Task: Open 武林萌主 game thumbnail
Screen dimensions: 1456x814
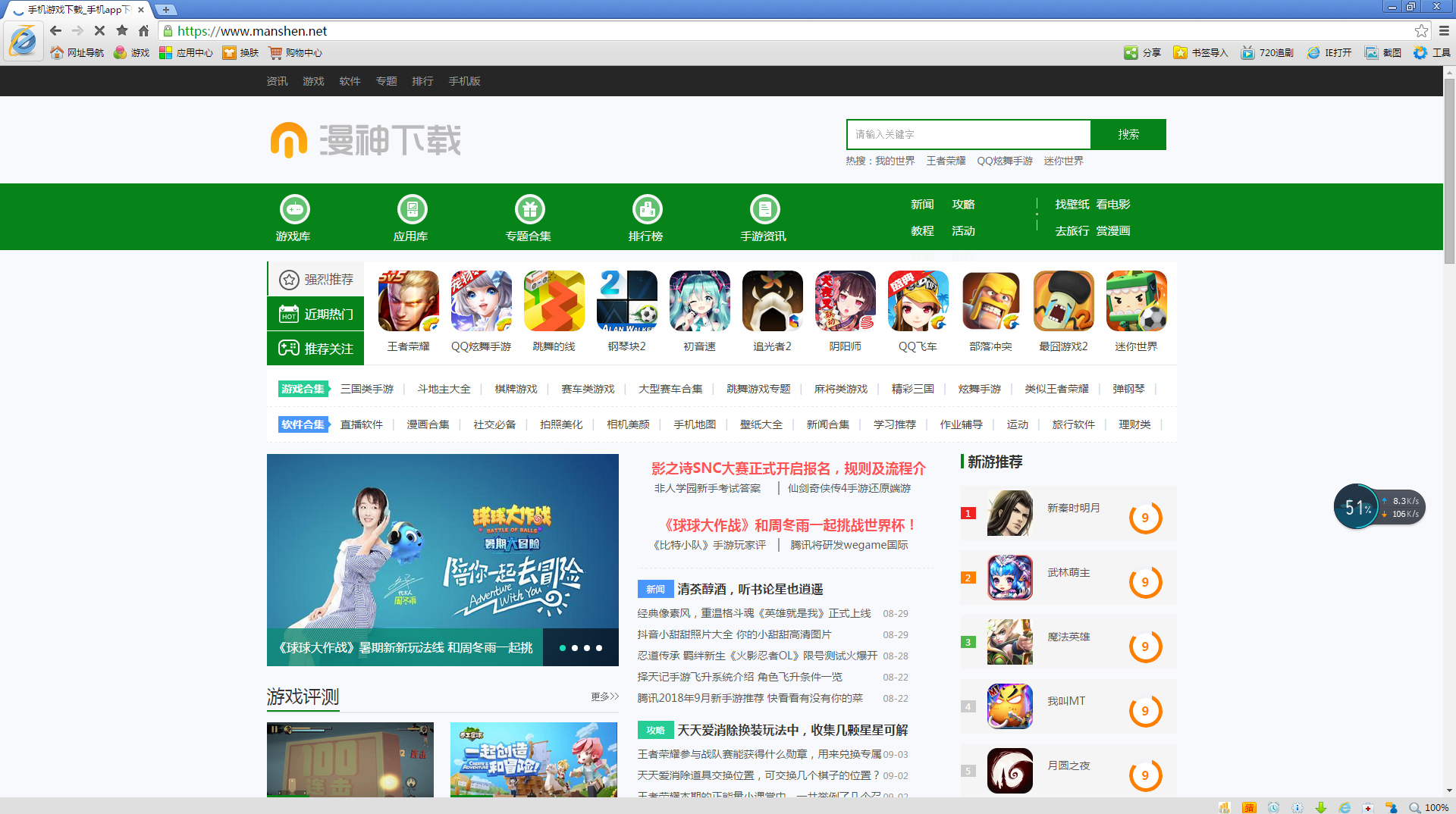Action: (x=1010, y=578)
